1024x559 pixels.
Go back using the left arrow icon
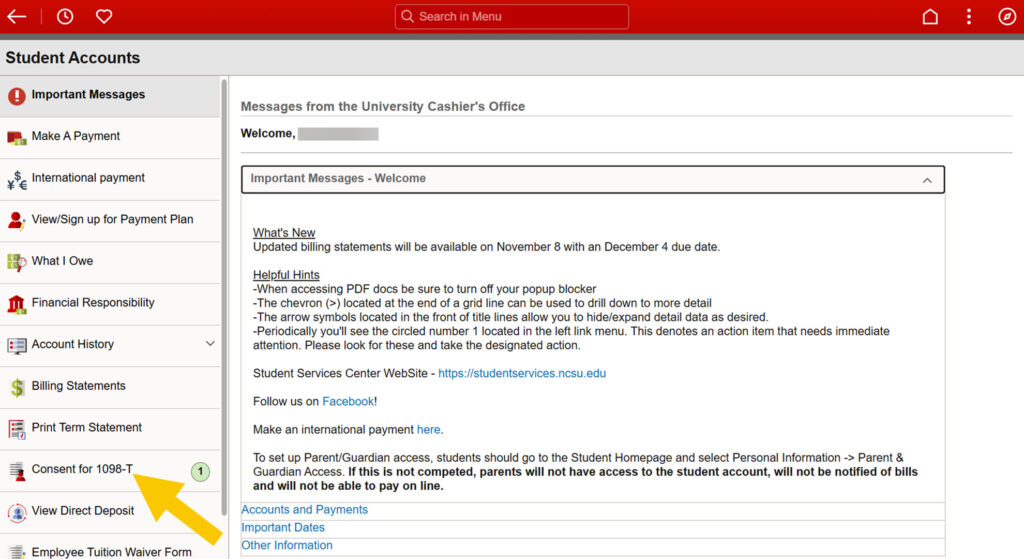[16, 16]
